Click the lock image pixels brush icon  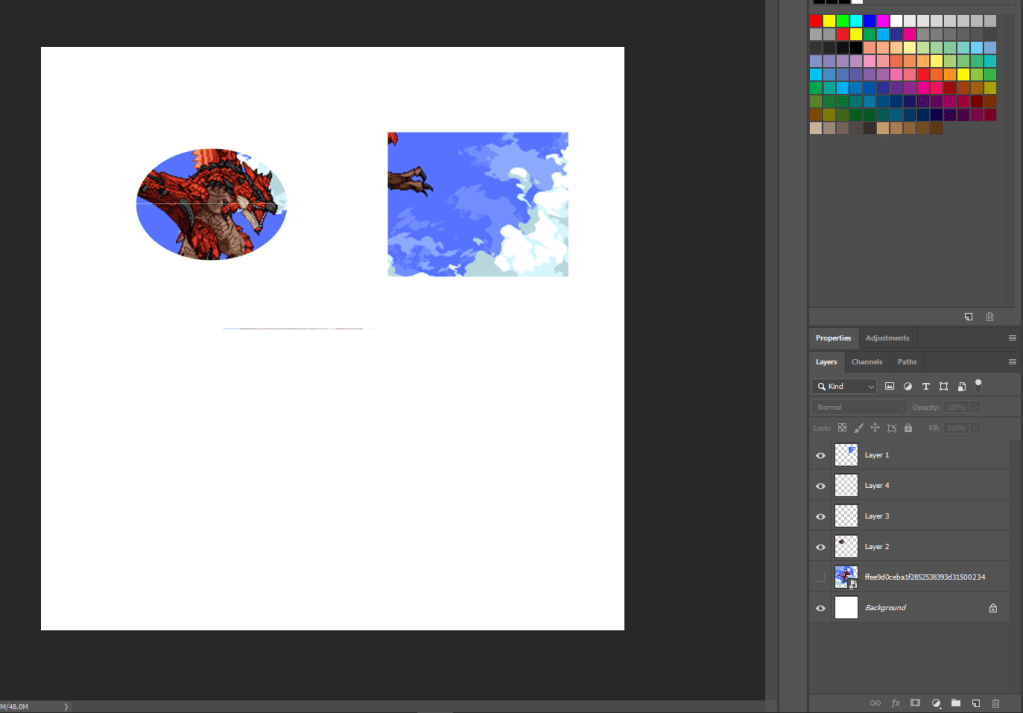click(x=858, y=428)
